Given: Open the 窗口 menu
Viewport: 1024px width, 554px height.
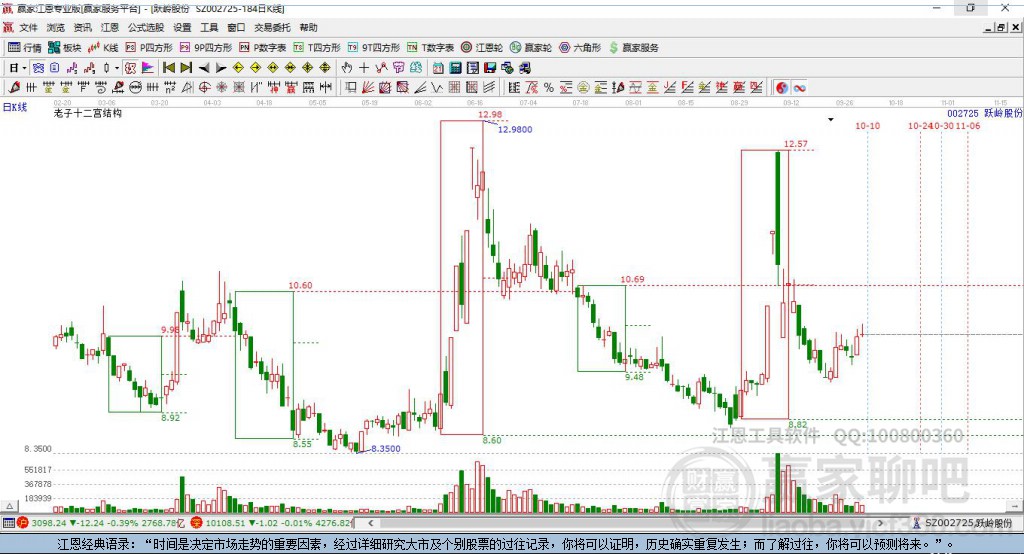Looking at the screenshot, I should pyautogui.click(x=236, y=27).
